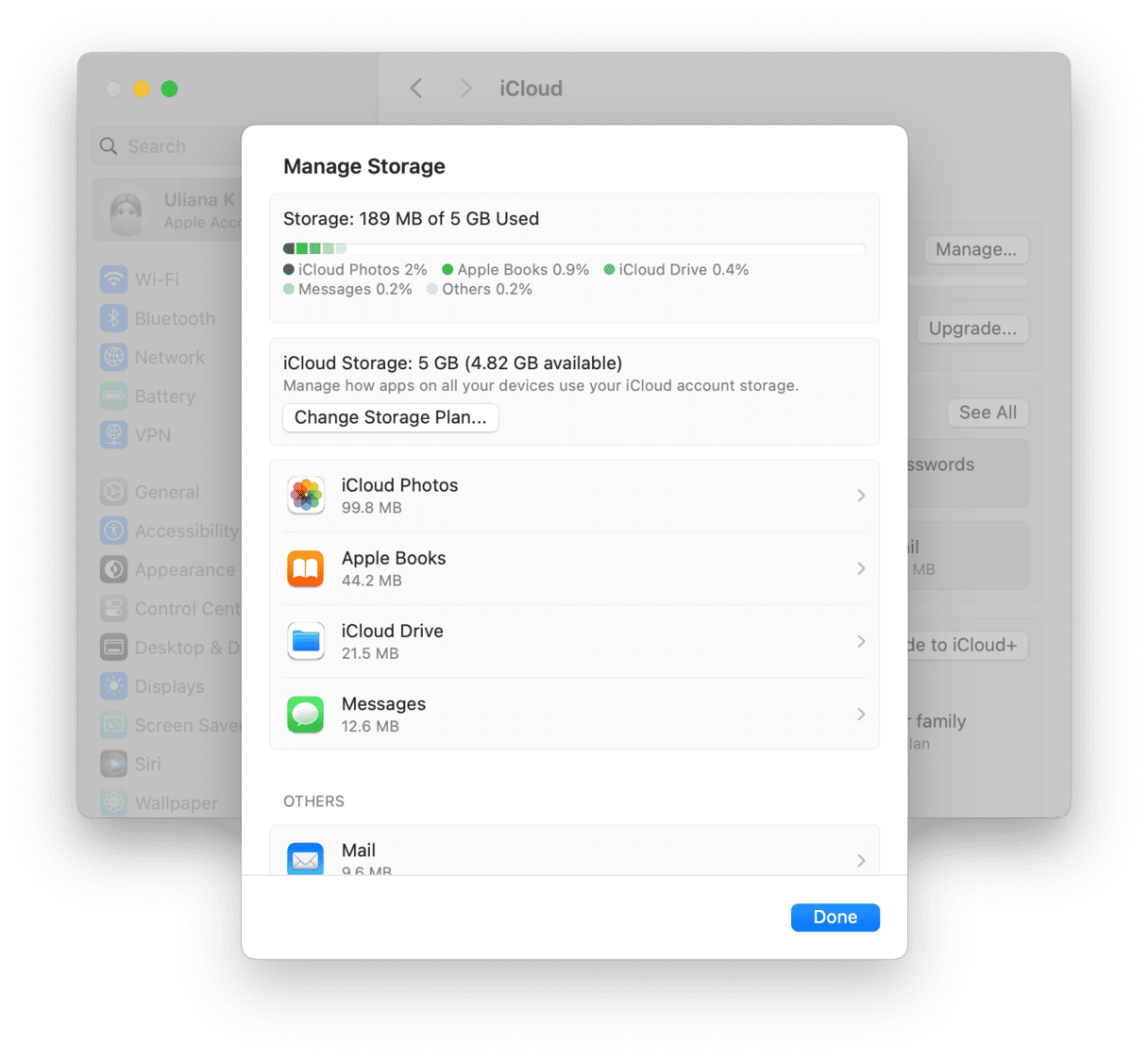Open the iCloud Photos app icon
Viewport: 1148px width, 1062px height.
tap(306, 496)
